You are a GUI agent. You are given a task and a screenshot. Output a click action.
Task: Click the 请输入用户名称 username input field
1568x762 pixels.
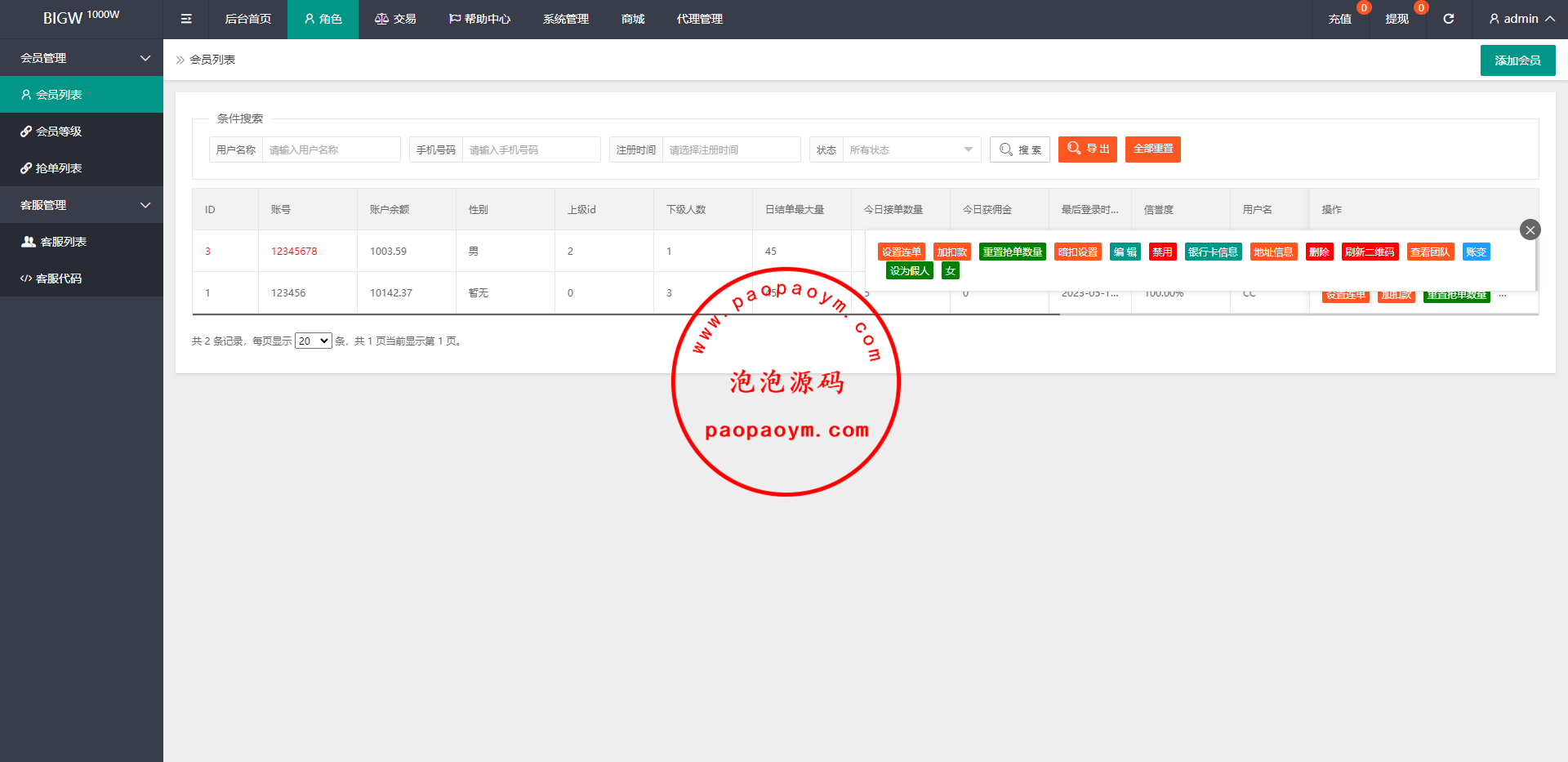point(331,149)
